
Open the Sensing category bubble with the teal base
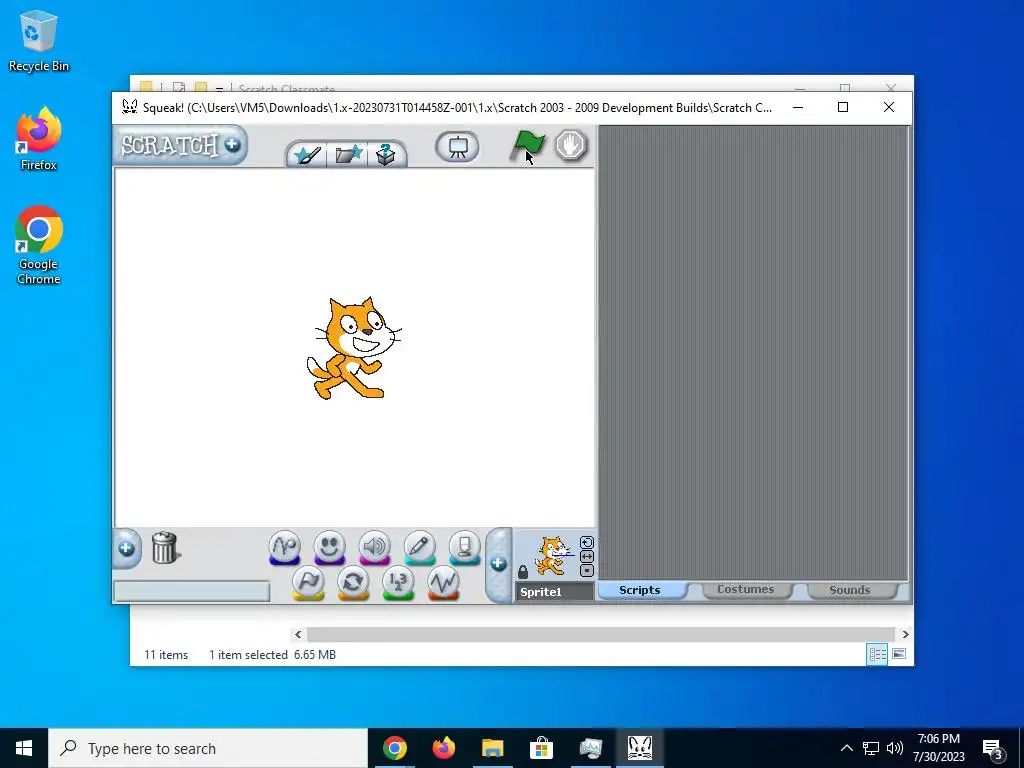(464, 547)
